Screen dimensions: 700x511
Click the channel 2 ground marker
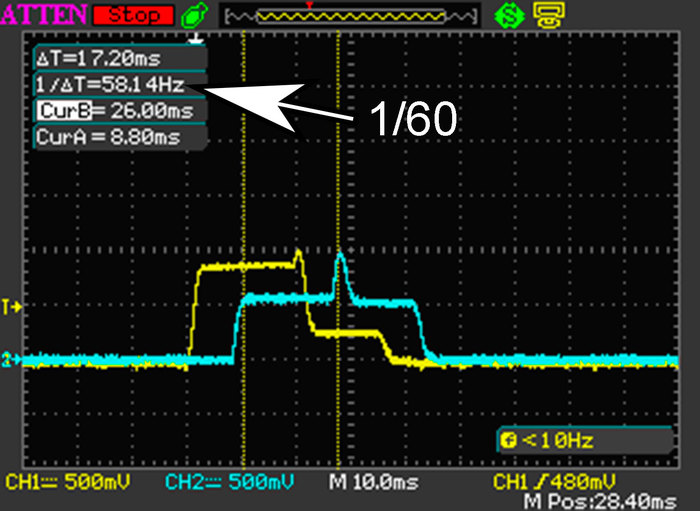coord(12,358)
